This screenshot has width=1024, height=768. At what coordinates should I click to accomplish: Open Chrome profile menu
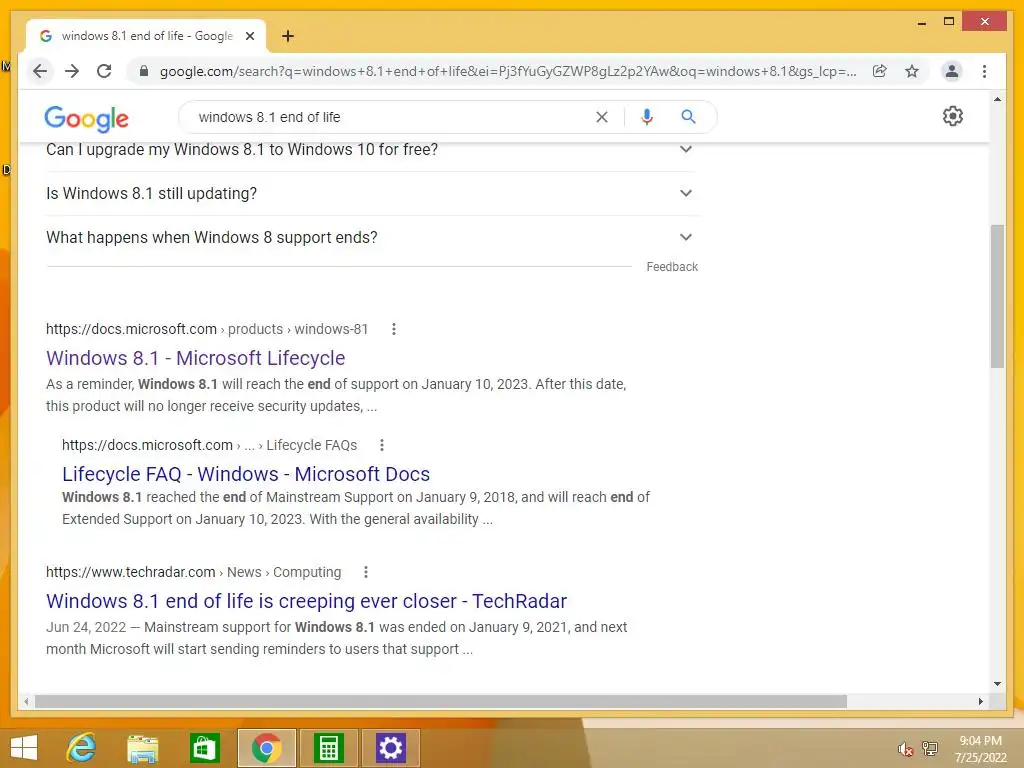point(952,71)
